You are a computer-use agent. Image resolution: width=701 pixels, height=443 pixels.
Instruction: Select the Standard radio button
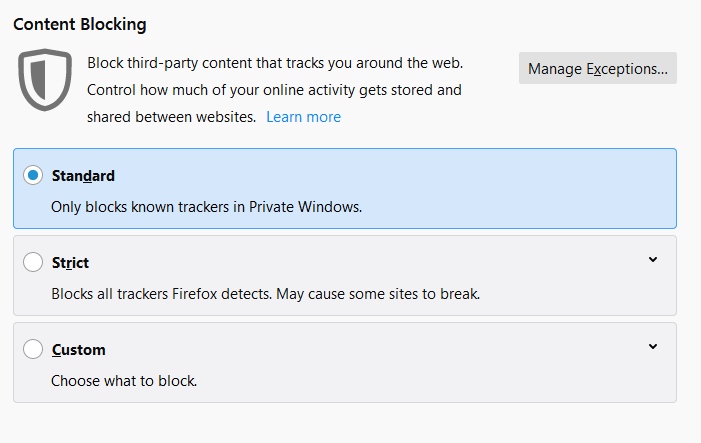(x=33, y=175)
